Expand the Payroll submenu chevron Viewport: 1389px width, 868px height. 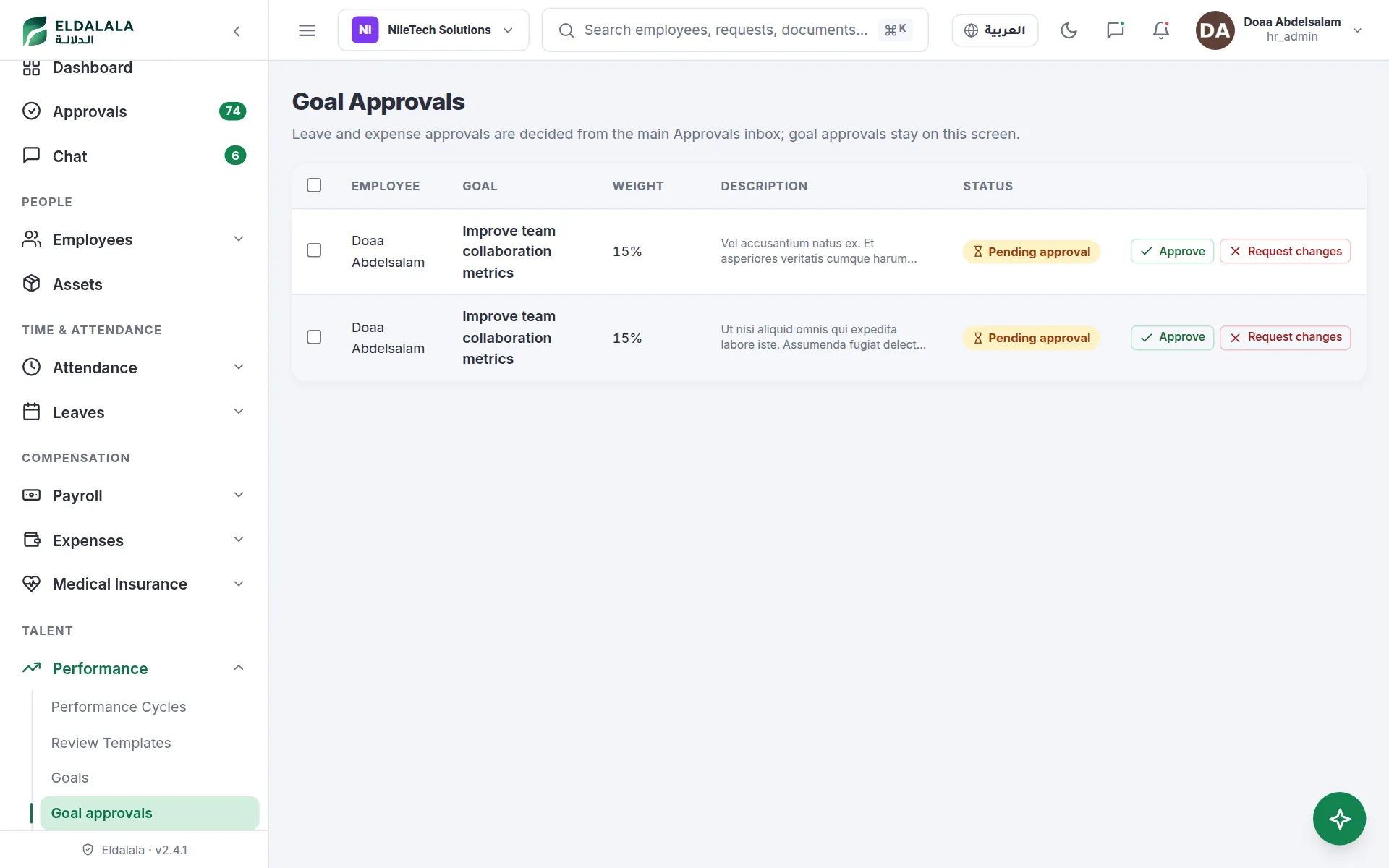pos(239,495)
